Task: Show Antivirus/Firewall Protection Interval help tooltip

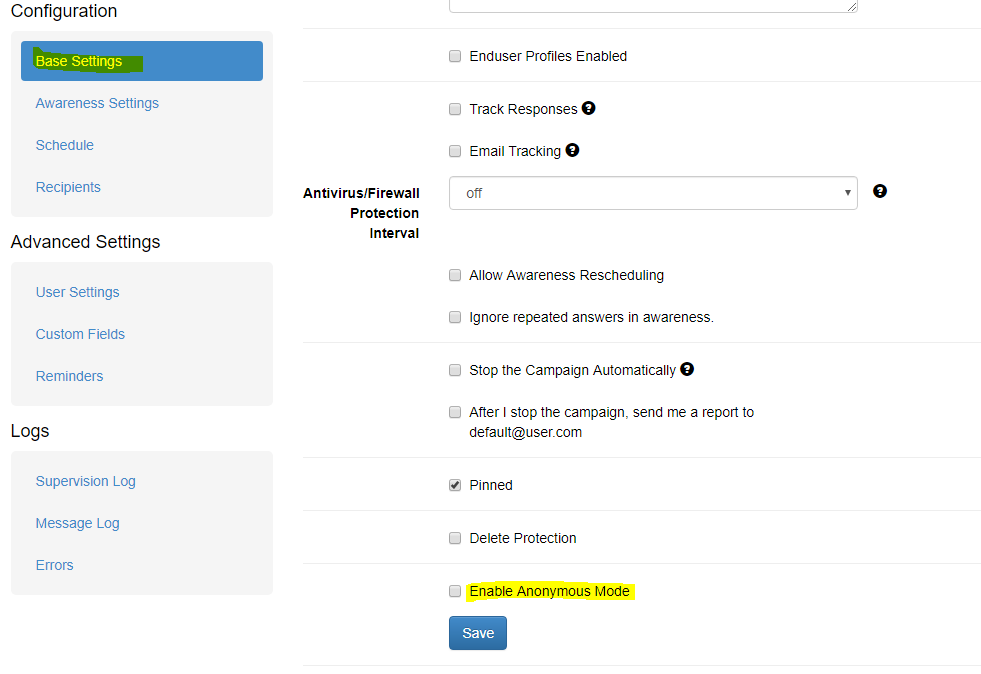Action: [880, 191]
